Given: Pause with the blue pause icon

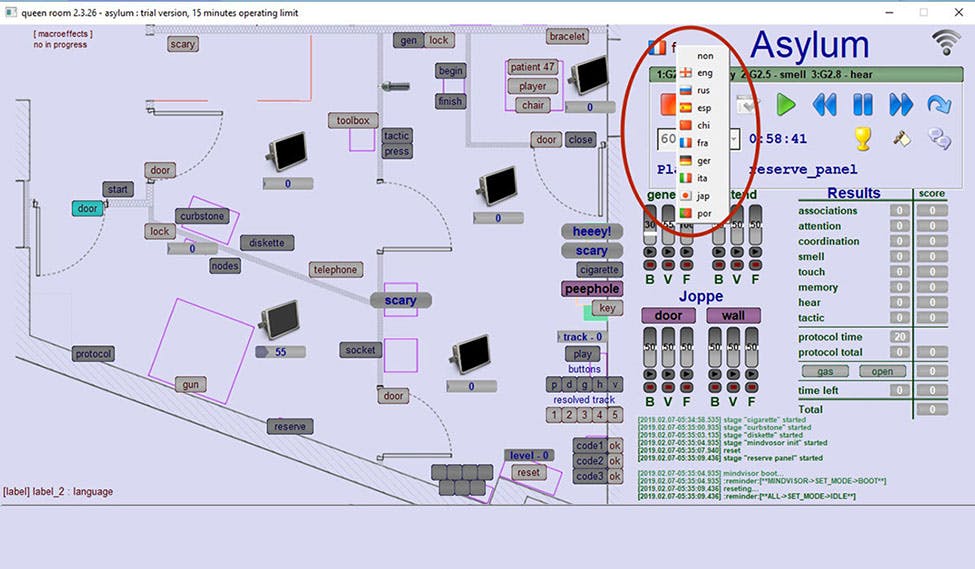Looking at the screenshot, I should point(862,104).
